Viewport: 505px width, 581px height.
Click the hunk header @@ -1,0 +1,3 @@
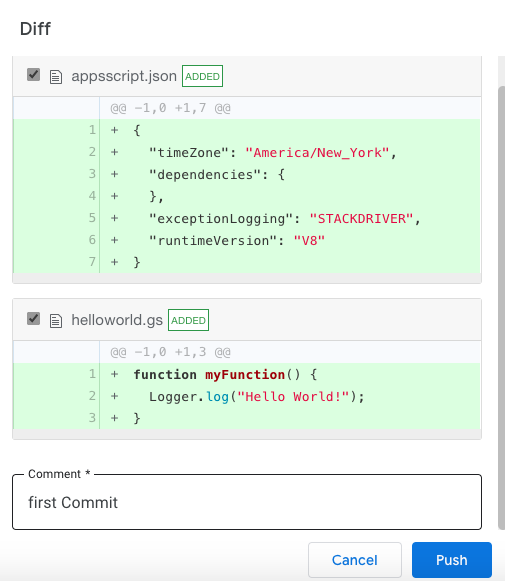tap(170, 352)
